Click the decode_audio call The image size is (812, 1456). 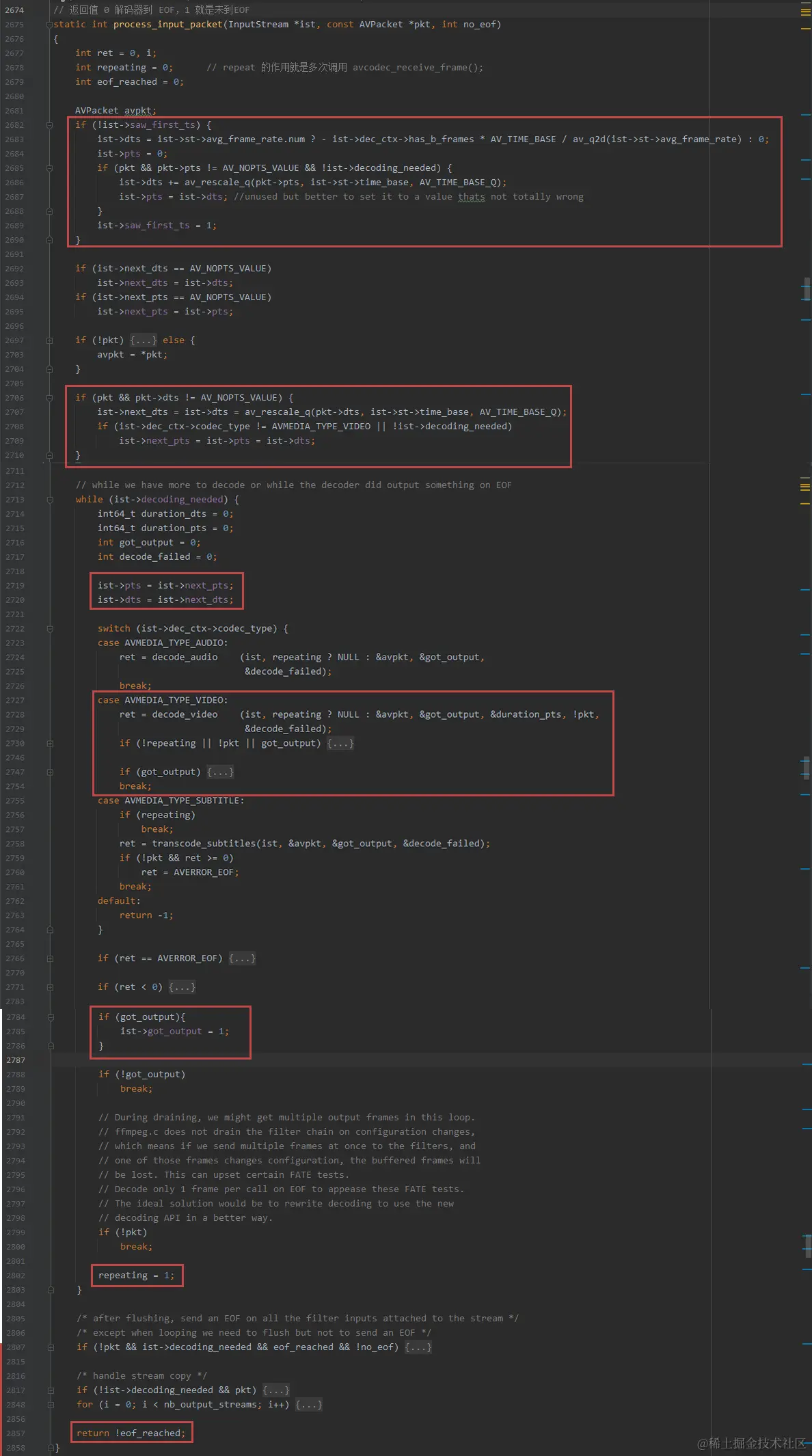(x=185, y=658)
